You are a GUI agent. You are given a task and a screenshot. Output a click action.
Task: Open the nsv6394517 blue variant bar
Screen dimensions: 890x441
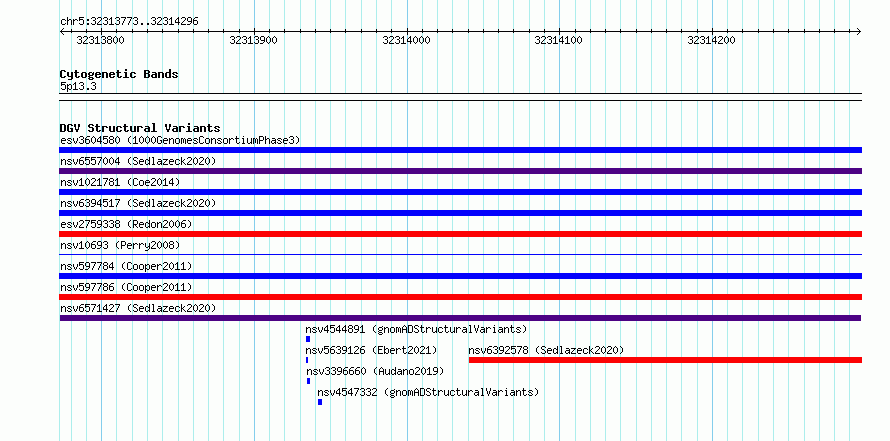(x=460, y=213)
